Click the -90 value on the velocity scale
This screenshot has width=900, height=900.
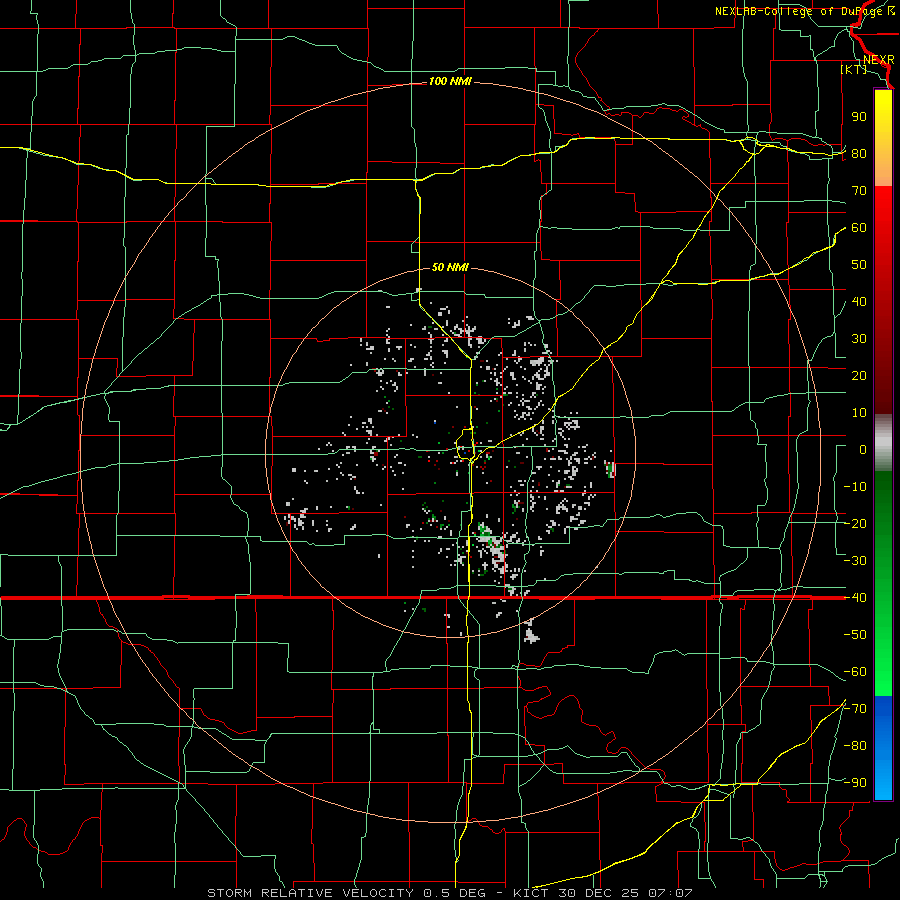coord(855,783)
